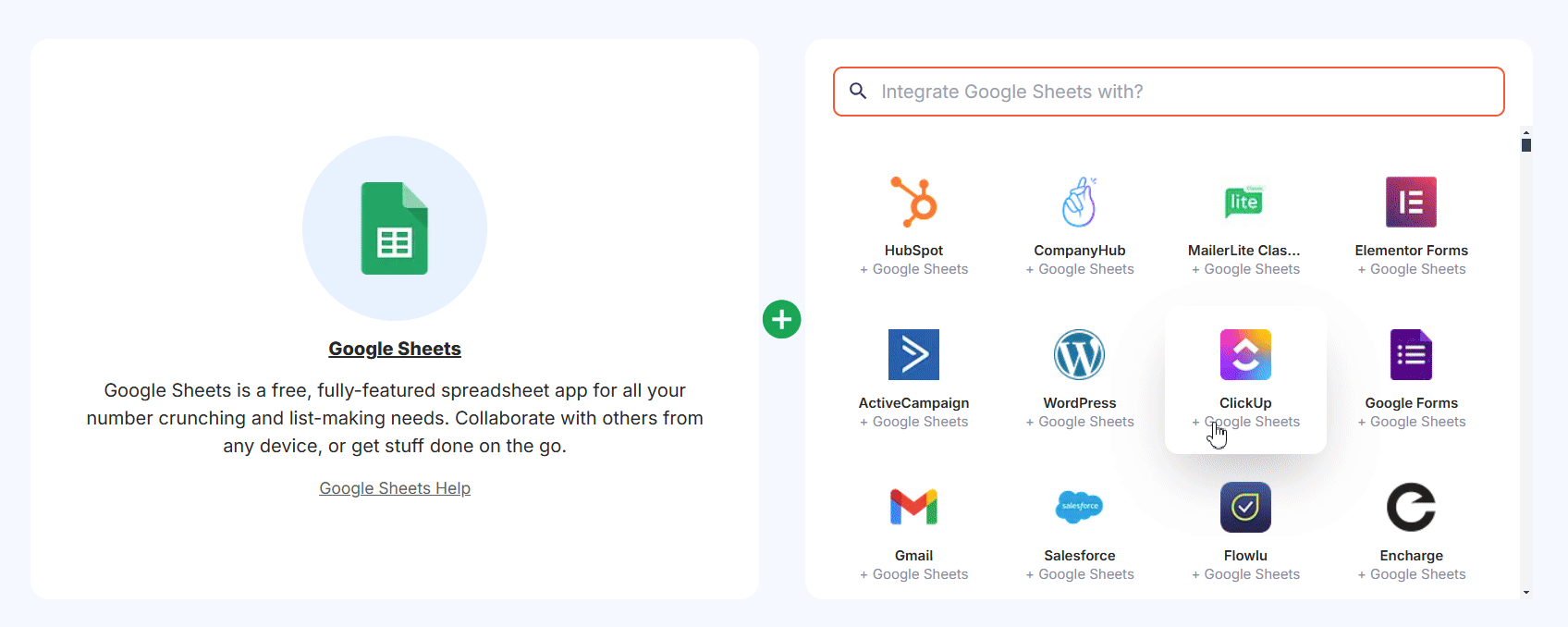
Task: Click the magnifier search icon
Action: (858, 92)
